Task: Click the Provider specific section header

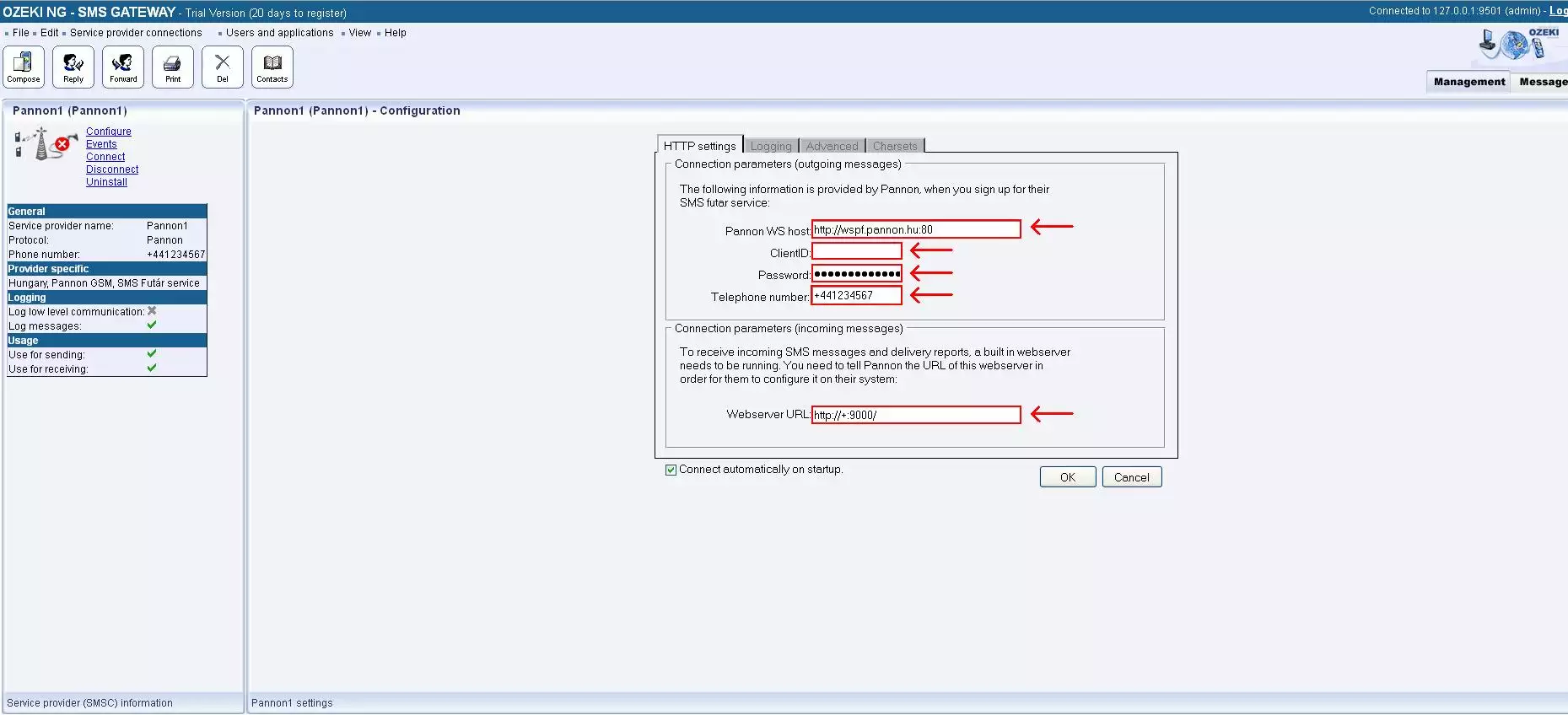Action: pyautogui.click(x=107, y=269)
